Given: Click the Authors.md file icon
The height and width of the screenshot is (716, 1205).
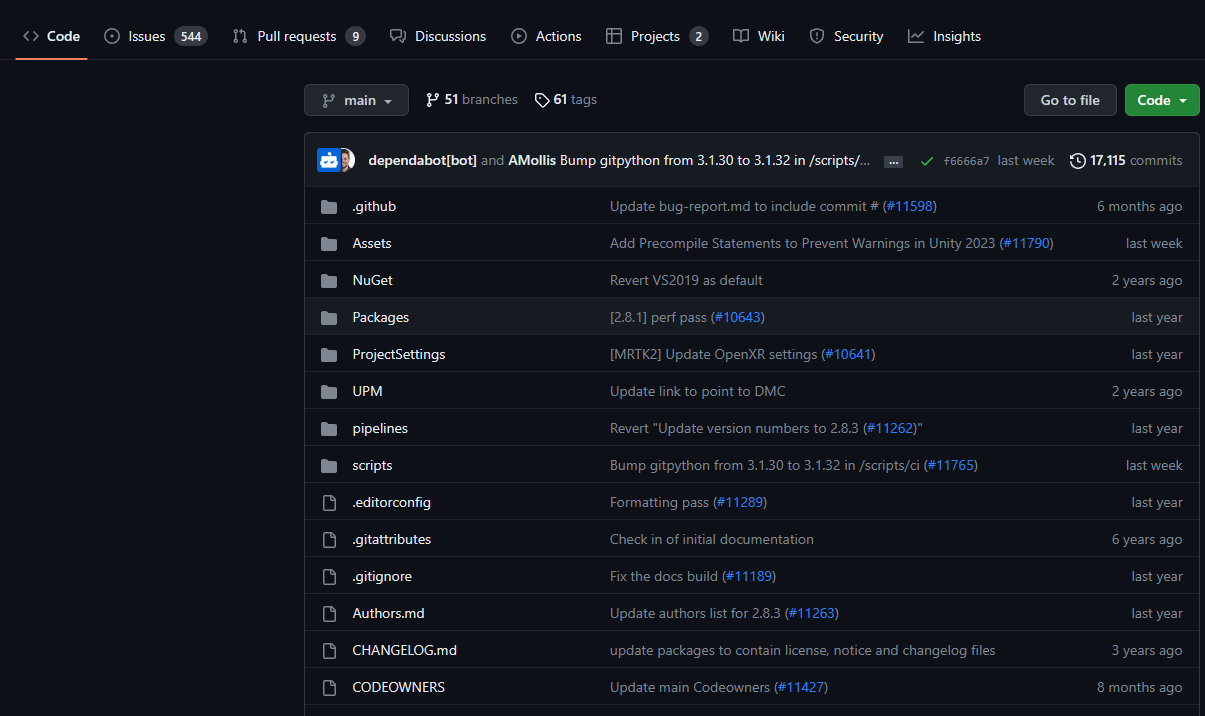Looking at the screenshot, I should tap(329, 613).
